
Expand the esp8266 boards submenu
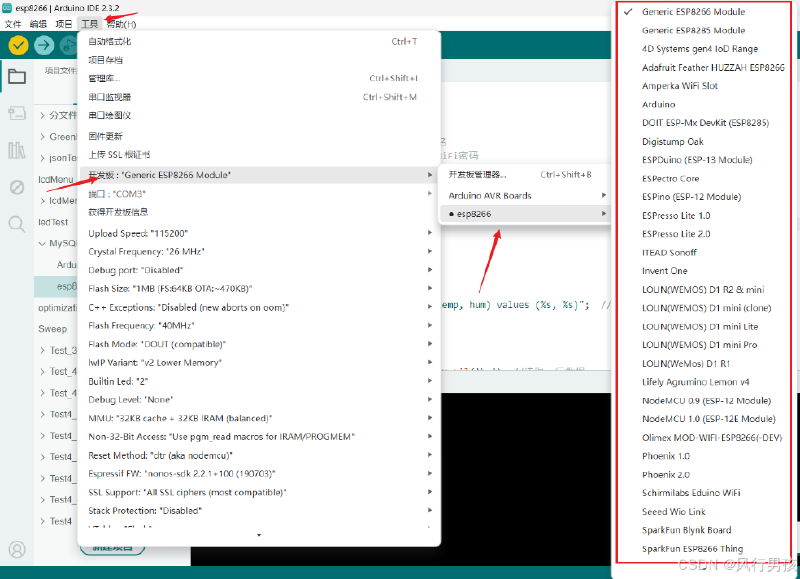525,214
